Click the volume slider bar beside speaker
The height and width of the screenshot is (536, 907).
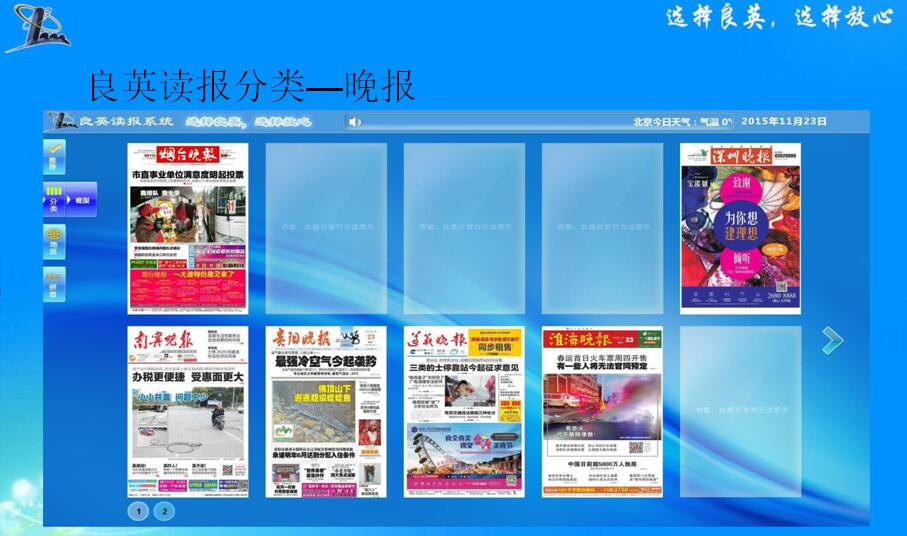point(480,122)
